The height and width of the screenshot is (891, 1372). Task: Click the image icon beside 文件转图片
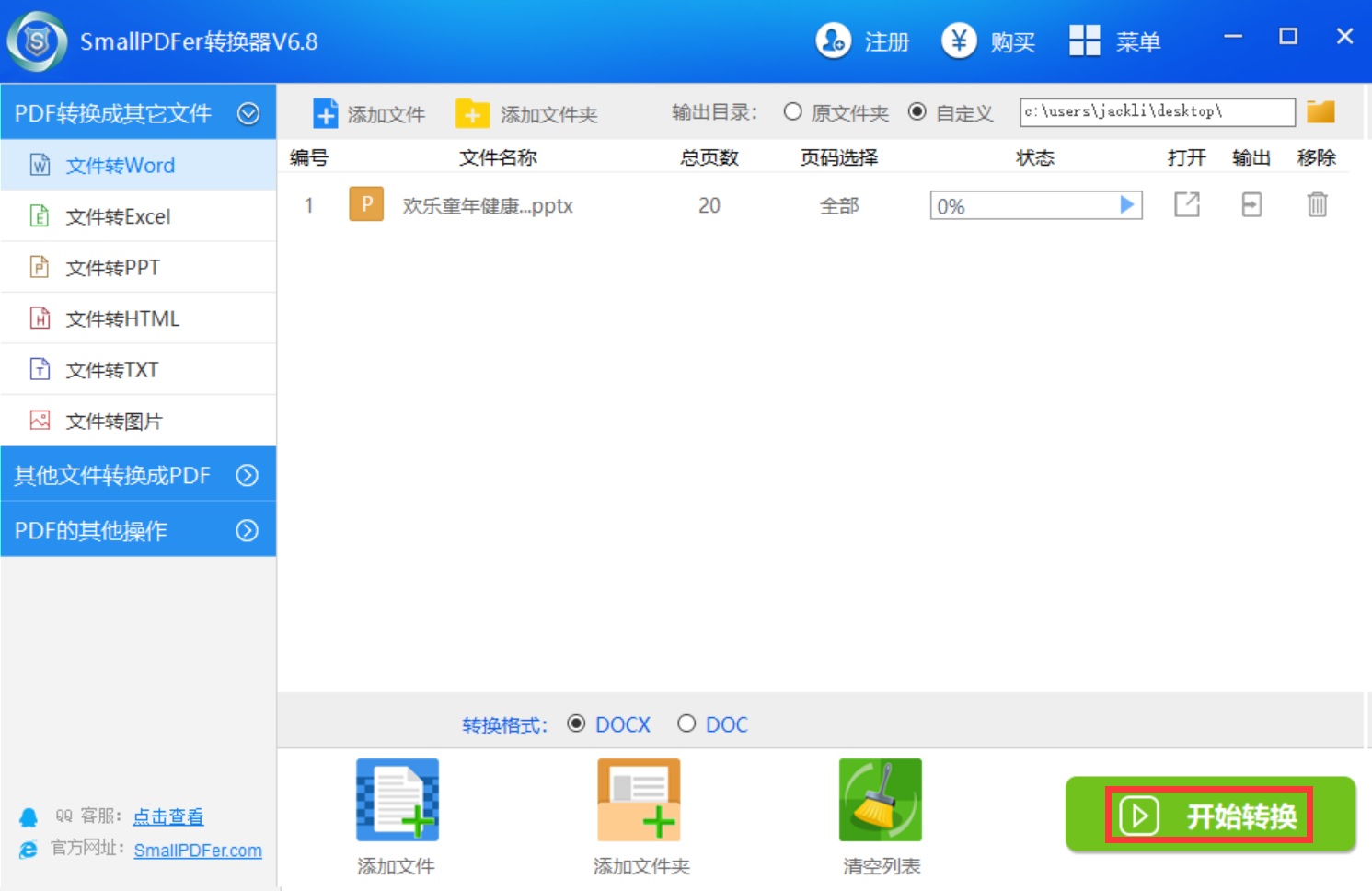coord(40,421)
